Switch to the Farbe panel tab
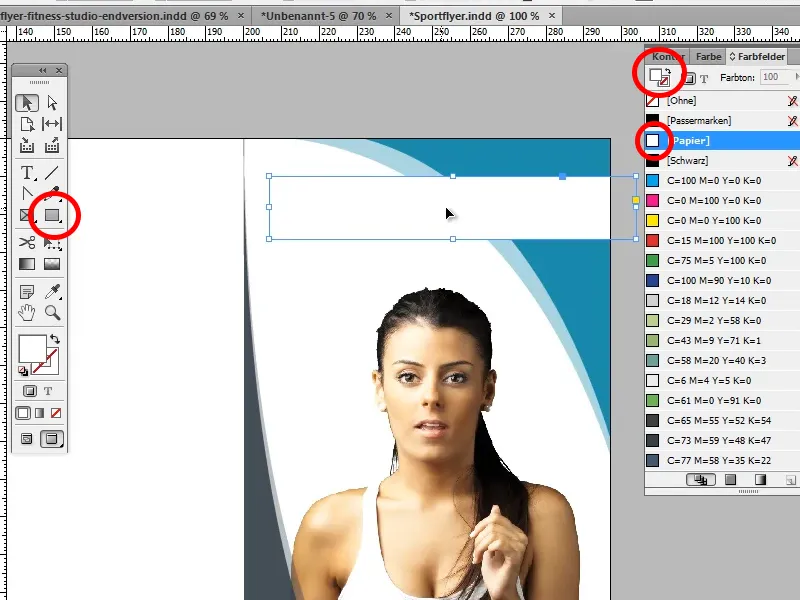Image resolution: width=800 pixels, height=600 pixels. (x=708, y=57)
